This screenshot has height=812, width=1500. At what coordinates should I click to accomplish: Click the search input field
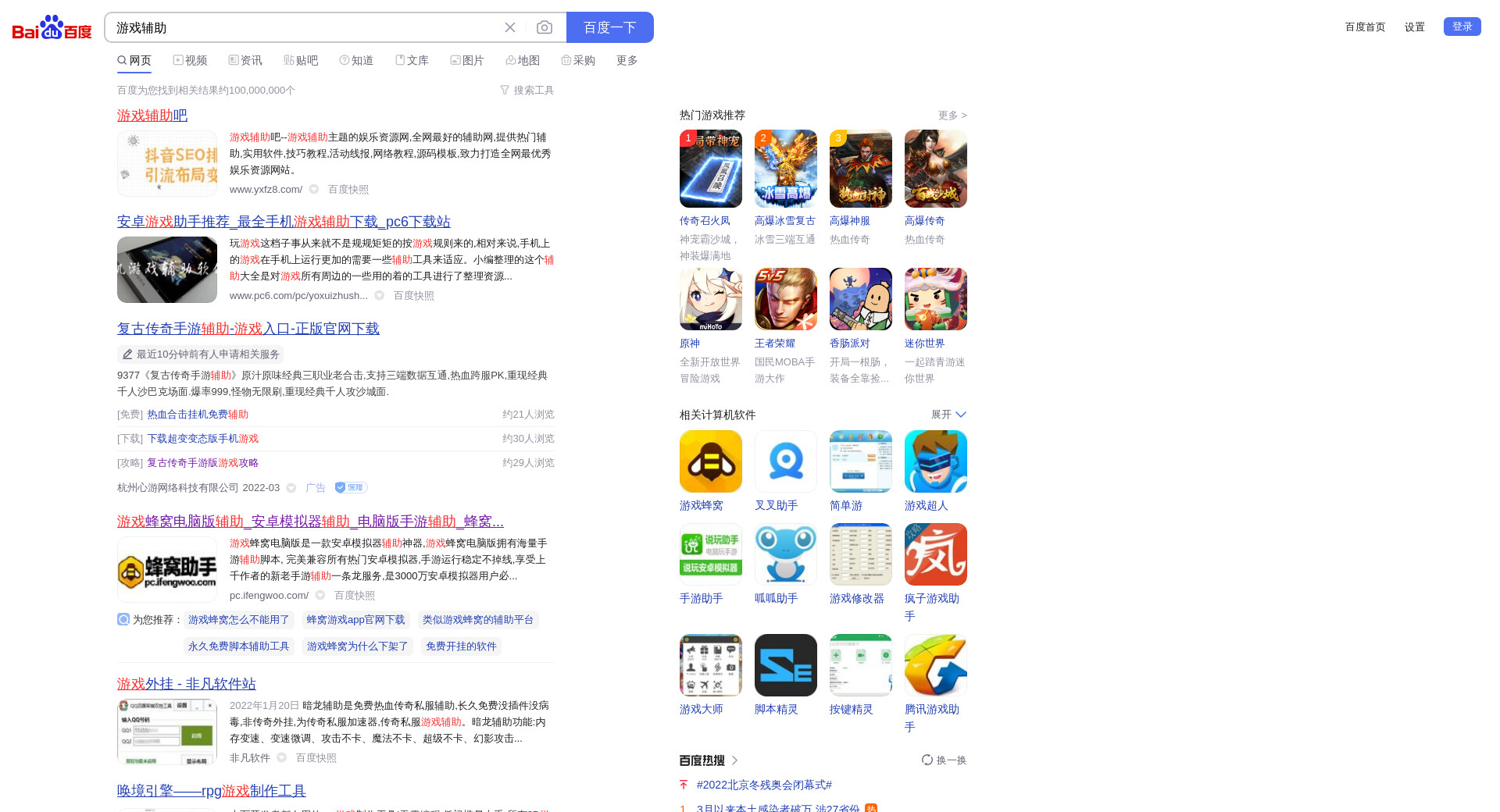point(305,27)
